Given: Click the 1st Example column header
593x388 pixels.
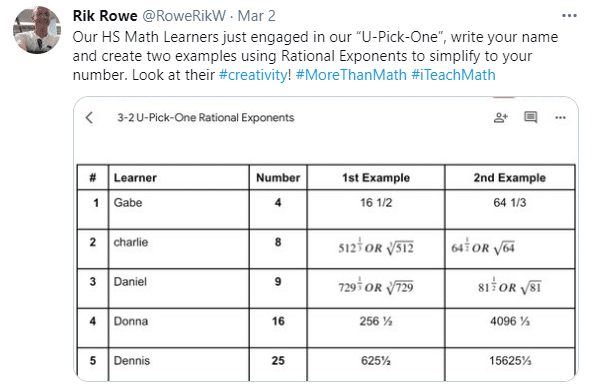Looking at the screenshot, I should coord(376,177).
